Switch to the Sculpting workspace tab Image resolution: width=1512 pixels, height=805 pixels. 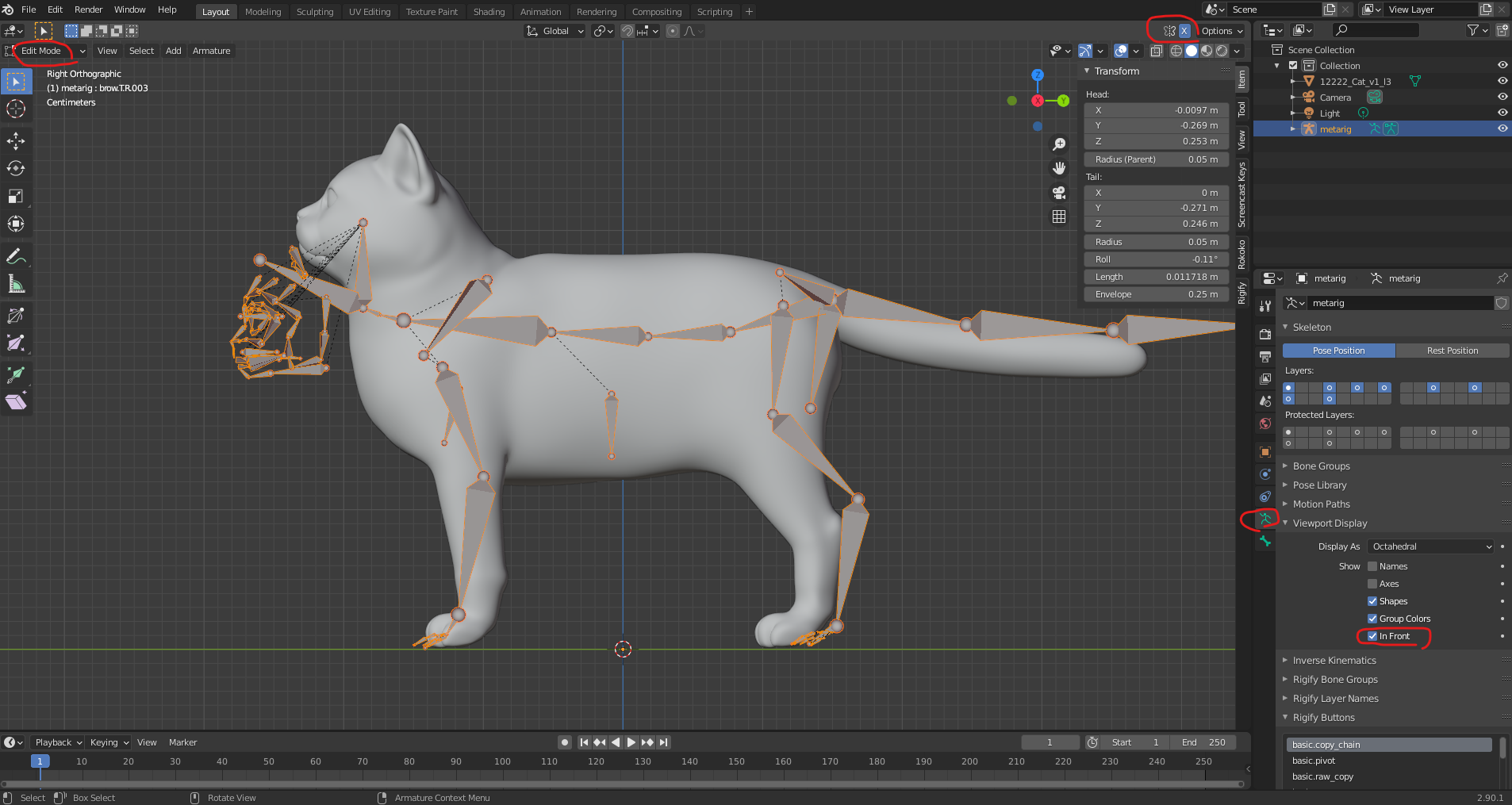(315, 12)
